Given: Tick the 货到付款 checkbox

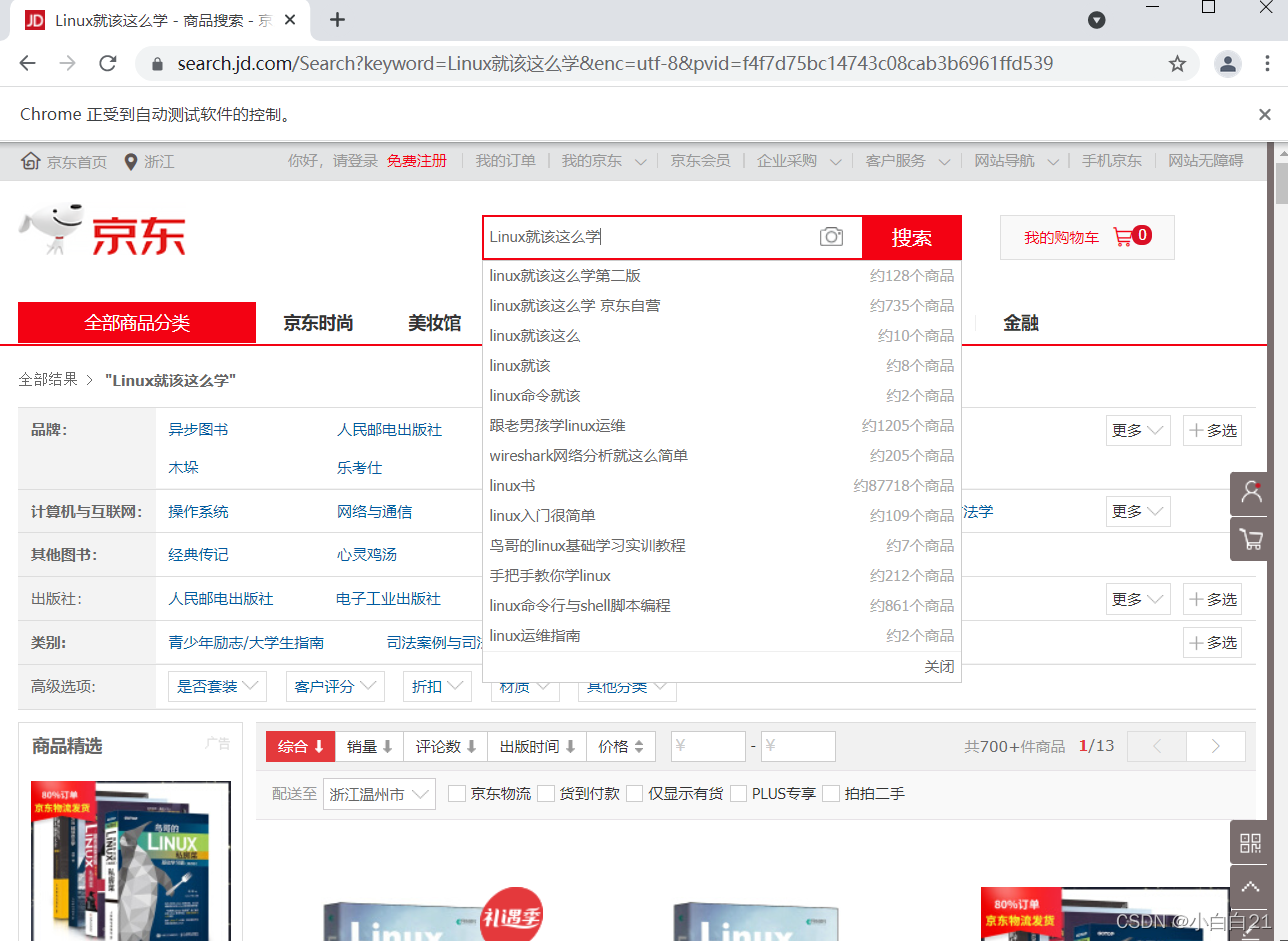Looking at the screenshot, I should (x=546, y=794).
